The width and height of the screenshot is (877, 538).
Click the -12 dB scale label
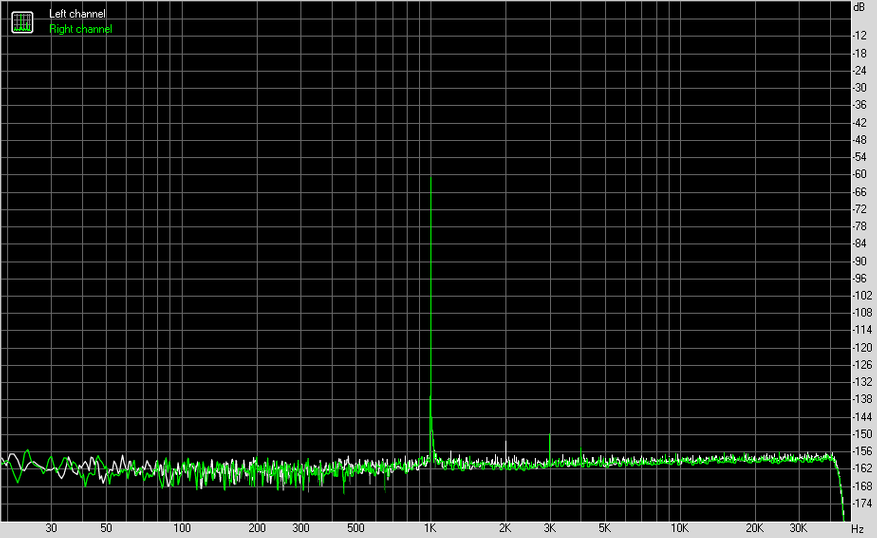point(860,36)
